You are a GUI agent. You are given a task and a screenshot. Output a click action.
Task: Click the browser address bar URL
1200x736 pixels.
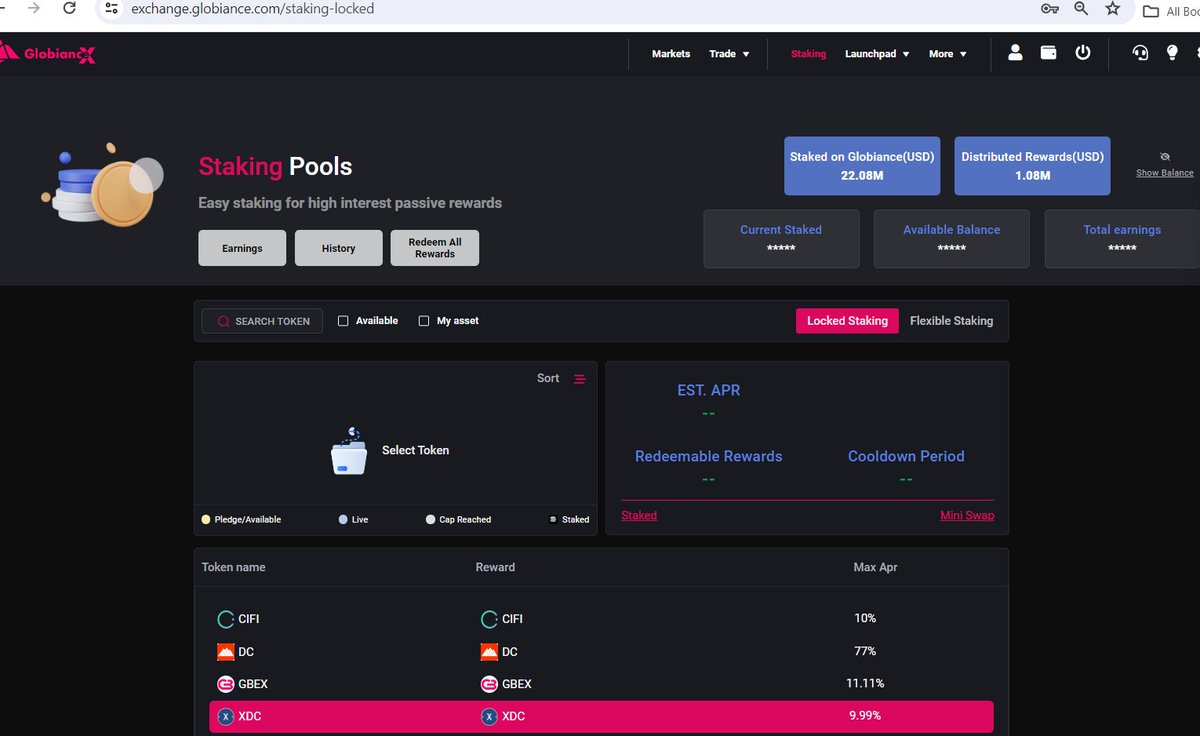click(x=252, y=9)
